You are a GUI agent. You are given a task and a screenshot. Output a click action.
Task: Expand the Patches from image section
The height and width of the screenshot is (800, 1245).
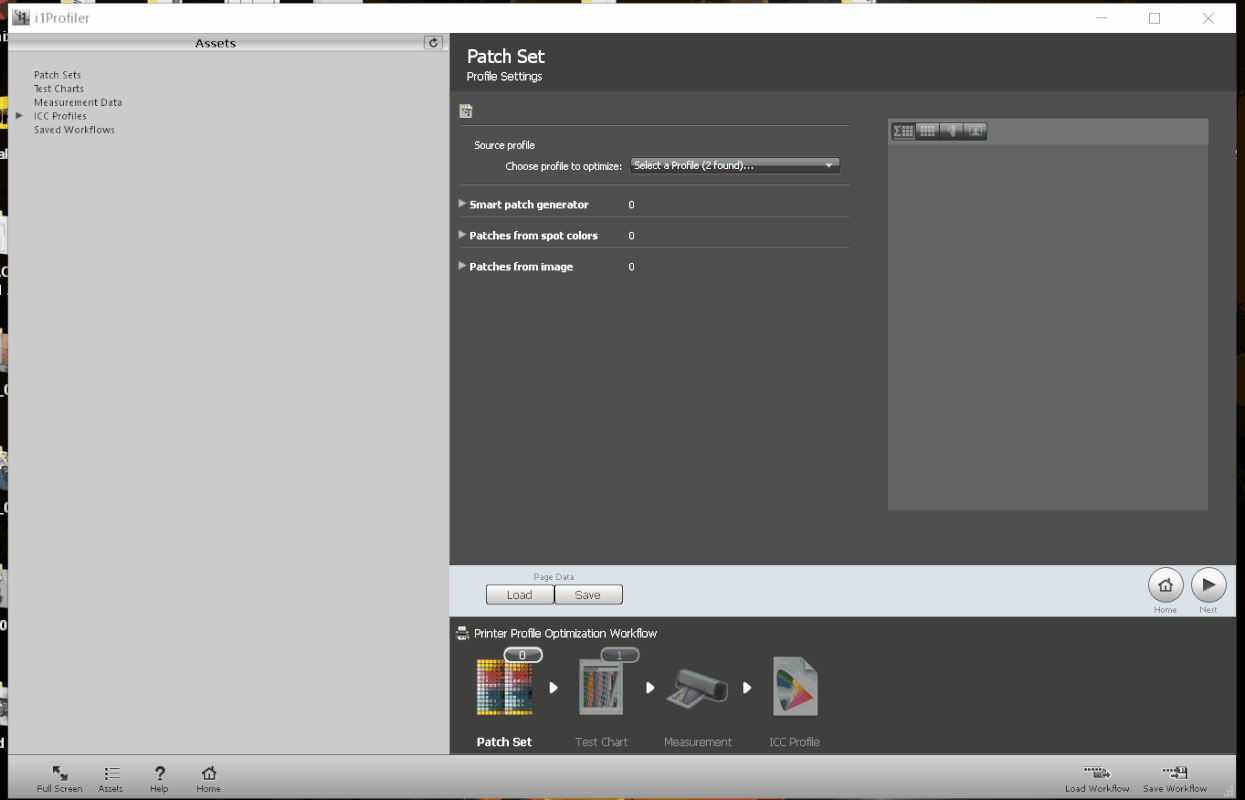point(462,266)
